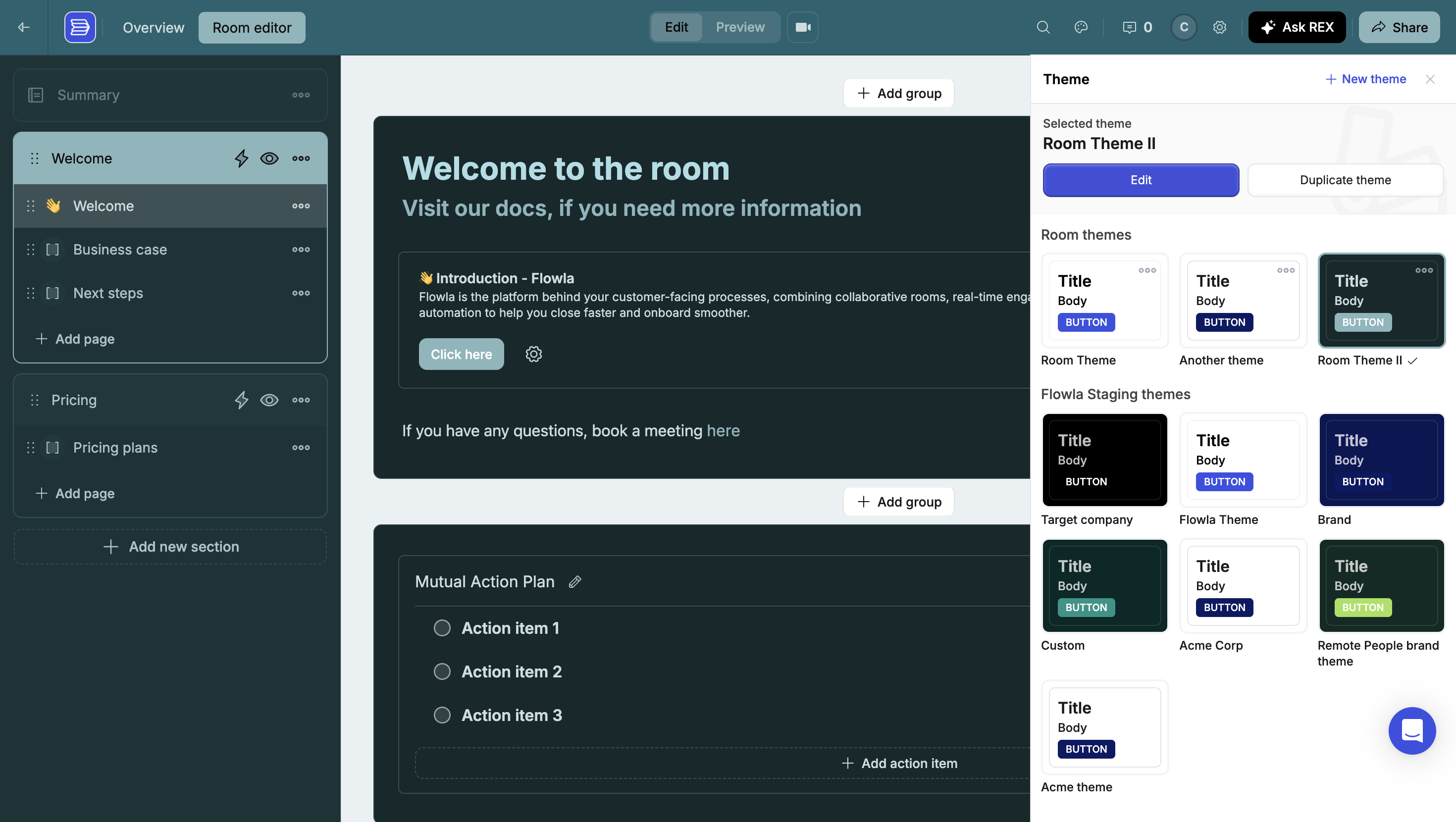
Task: Click the user avatar labeled C
Action: (x=1184, y=27)
